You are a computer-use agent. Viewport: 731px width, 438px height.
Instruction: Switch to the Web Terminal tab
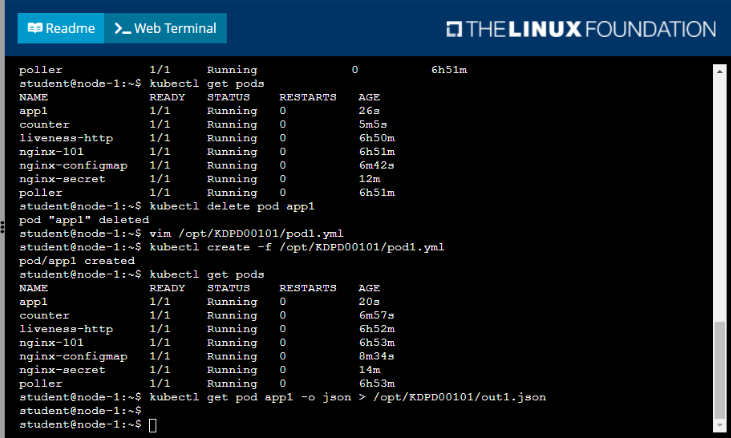(165, 28)
